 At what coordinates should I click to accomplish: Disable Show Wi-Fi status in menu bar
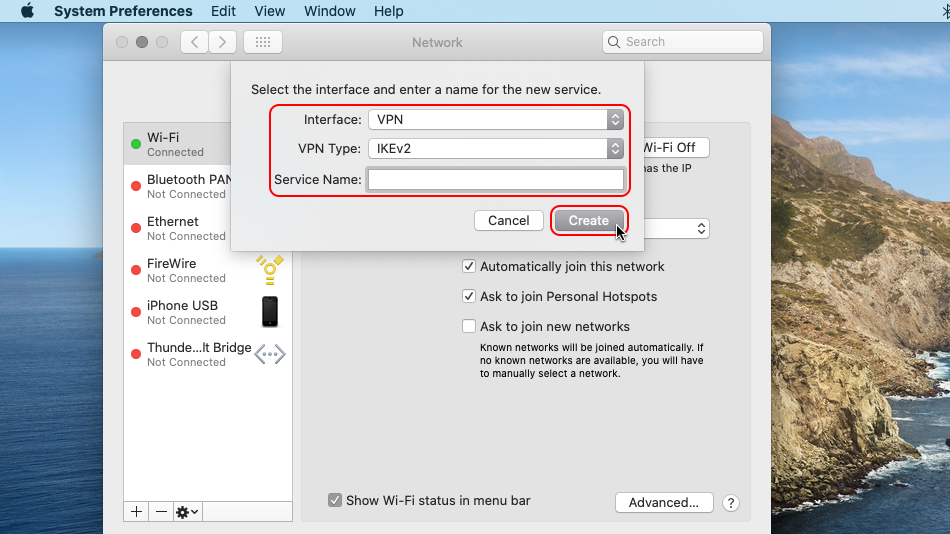[335, 500]
